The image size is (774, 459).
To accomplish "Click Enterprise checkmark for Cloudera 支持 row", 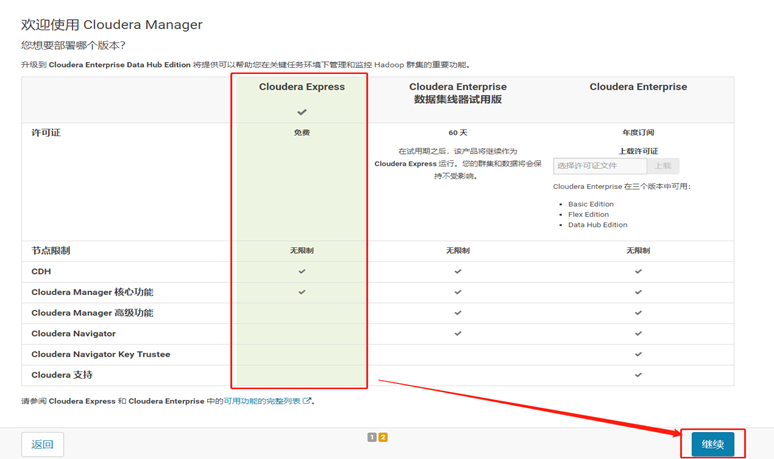I will coord(638,375).
